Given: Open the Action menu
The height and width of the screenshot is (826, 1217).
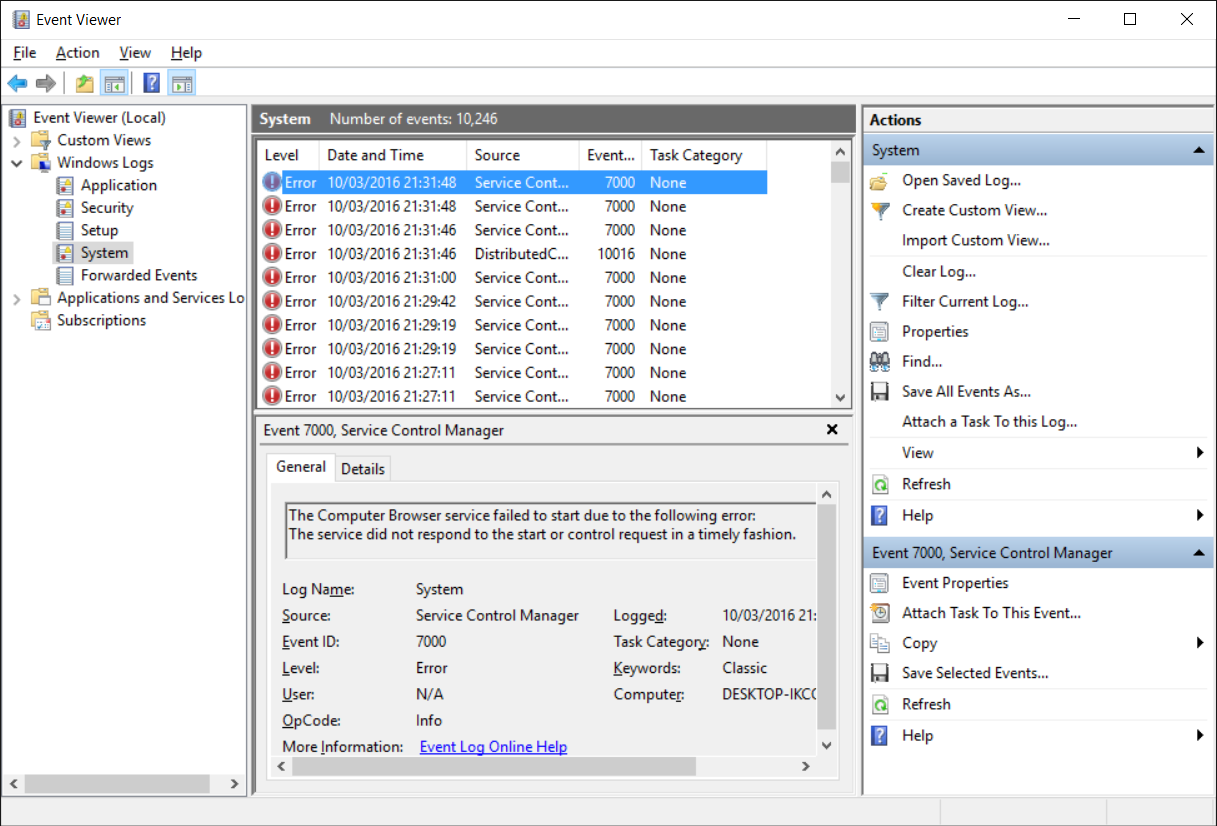Looking at the screenshot, I should click(x=77, y=53).
